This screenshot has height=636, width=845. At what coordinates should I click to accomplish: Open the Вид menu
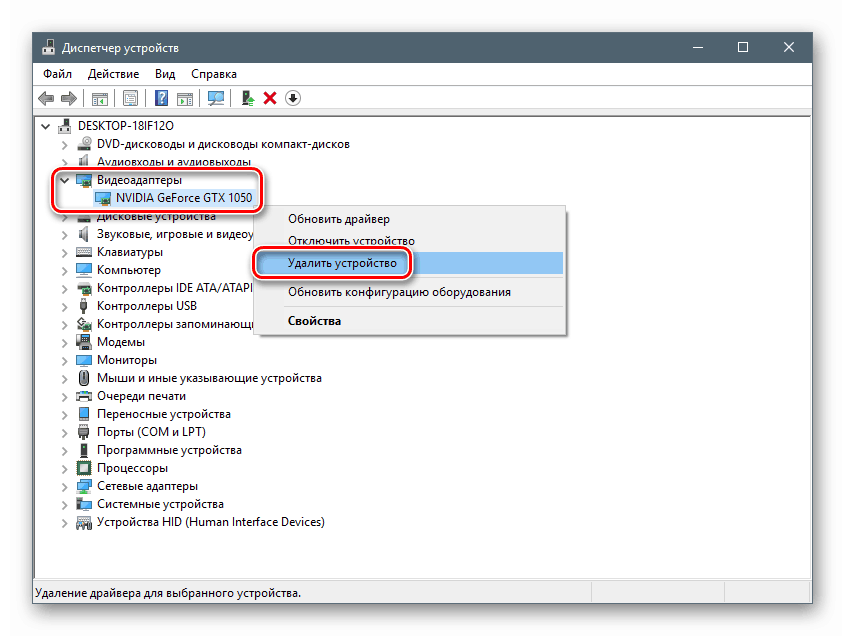click(165, 73)
